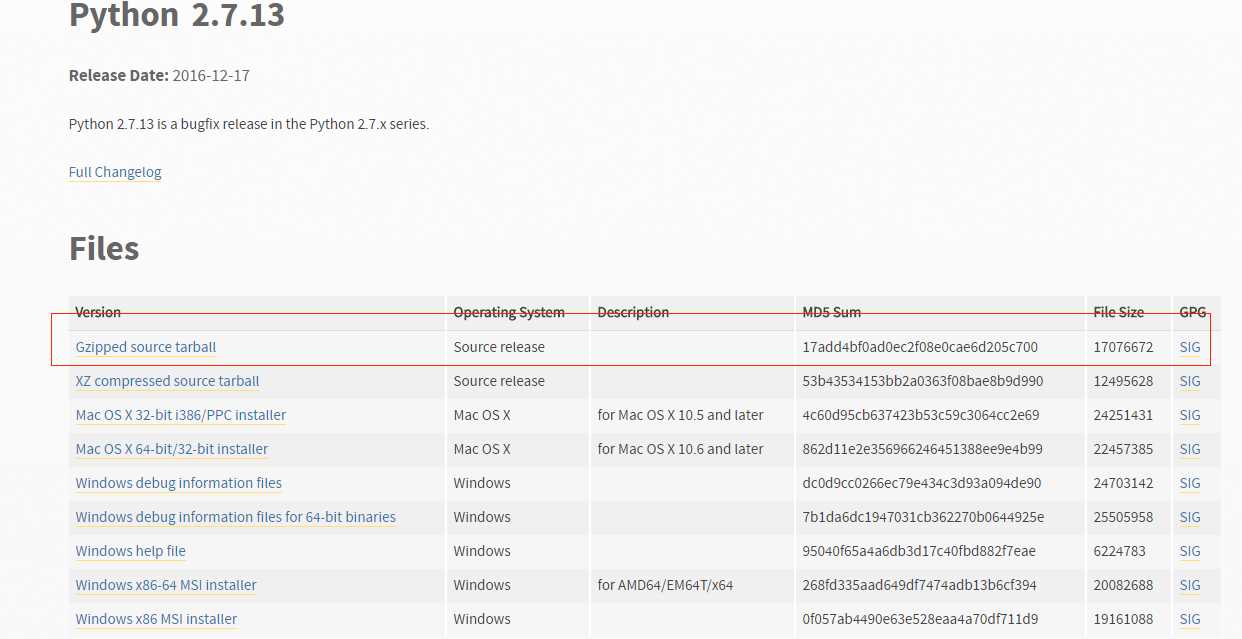Image resolution: width=1242 pixels, height=639 pixels.
Task: Open SIG link for Windows x86-64 MSI installer
Action: click(1190, 585)
